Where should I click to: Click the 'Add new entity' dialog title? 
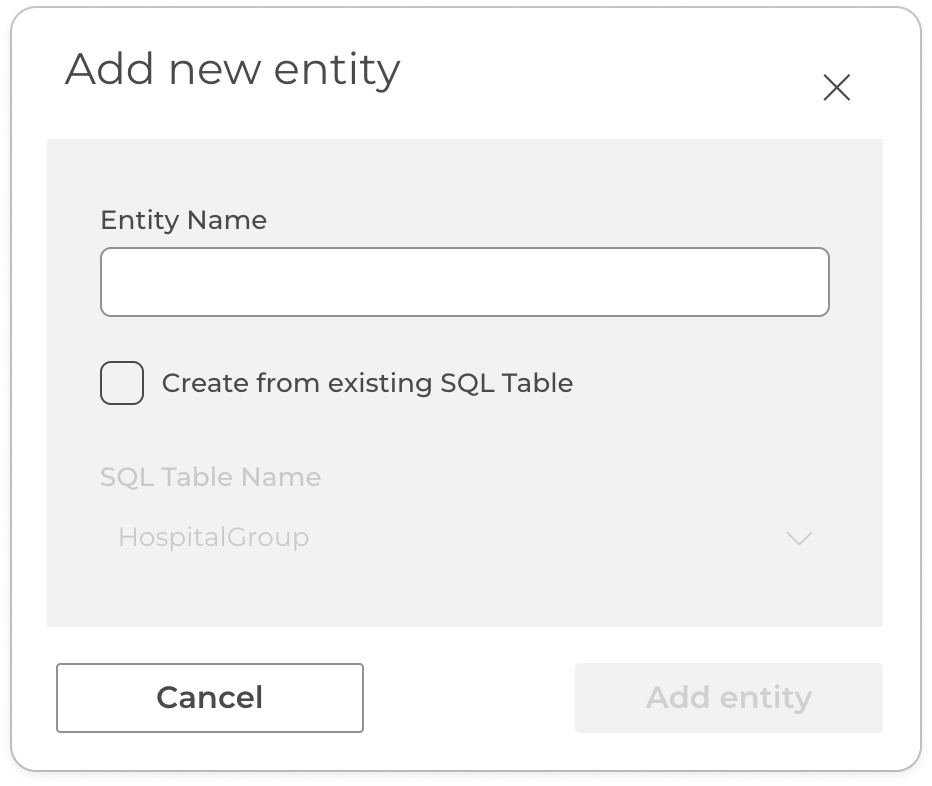pyautogui.click(x=232, y=70)
